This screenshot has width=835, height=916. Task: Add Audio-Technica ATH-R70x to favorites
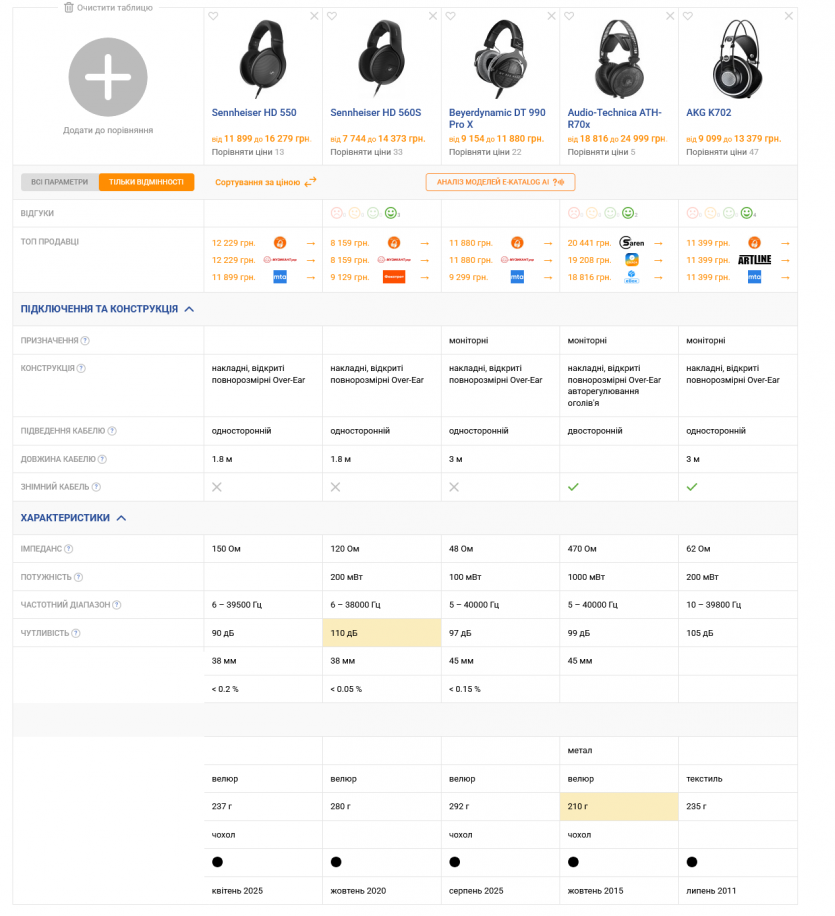coord(569,16)
